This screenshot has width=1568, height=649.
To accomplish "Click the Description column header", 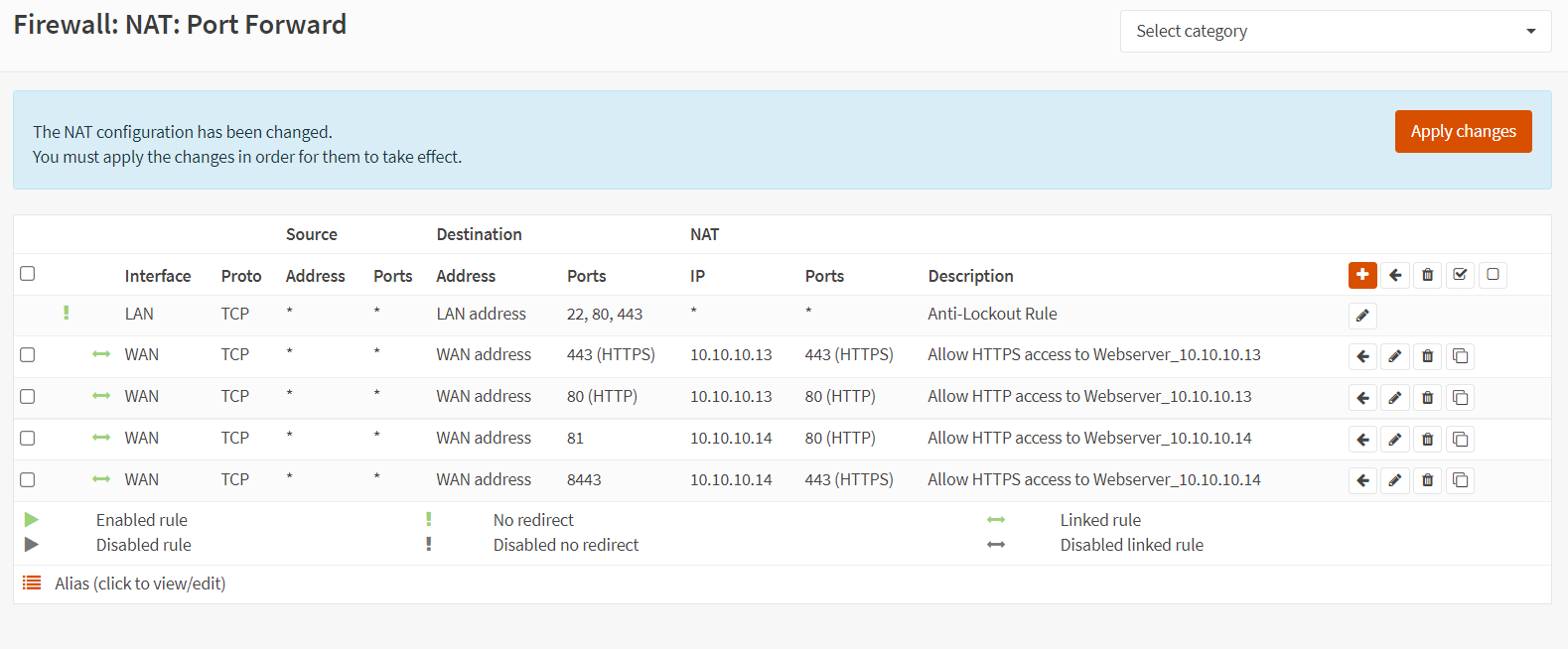I will [970, 276].
